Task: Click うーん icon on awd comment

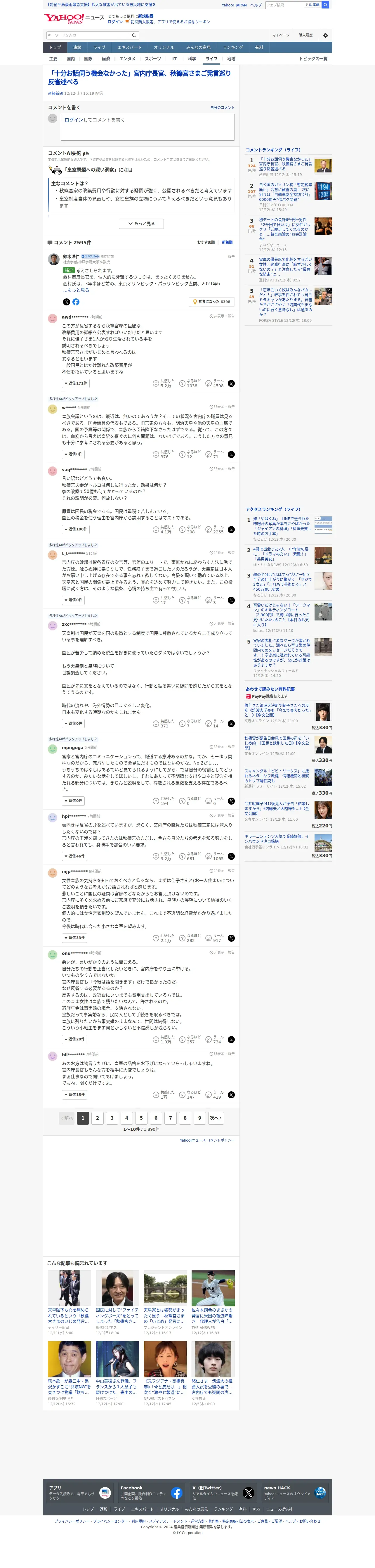Action: click(x=209, y=384)
